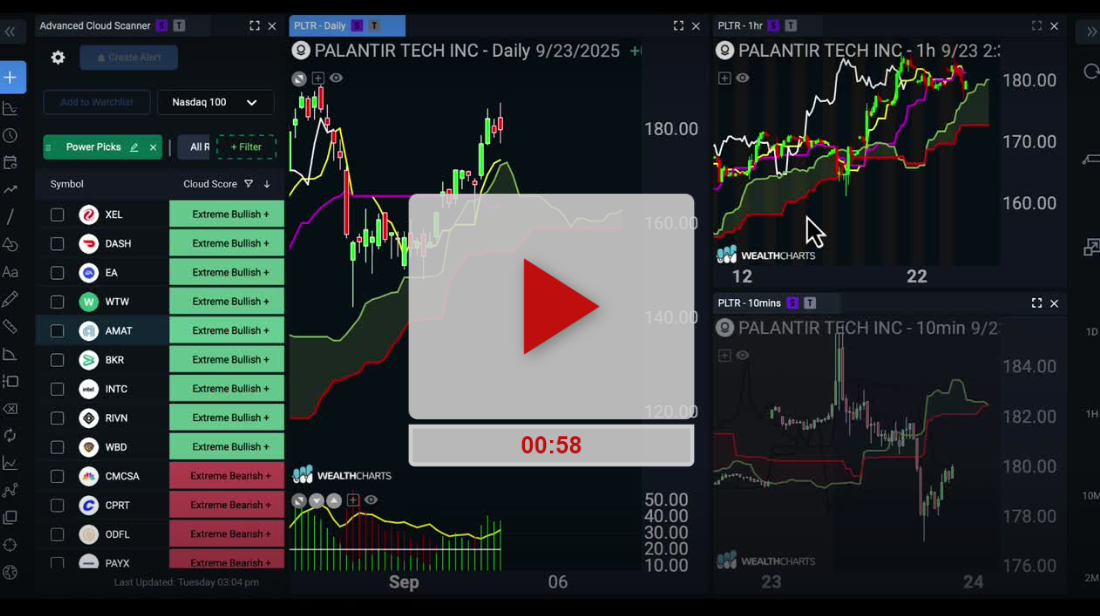Click the T badge on PLTR 1hr tab
1100x616 pixels.
791,26
